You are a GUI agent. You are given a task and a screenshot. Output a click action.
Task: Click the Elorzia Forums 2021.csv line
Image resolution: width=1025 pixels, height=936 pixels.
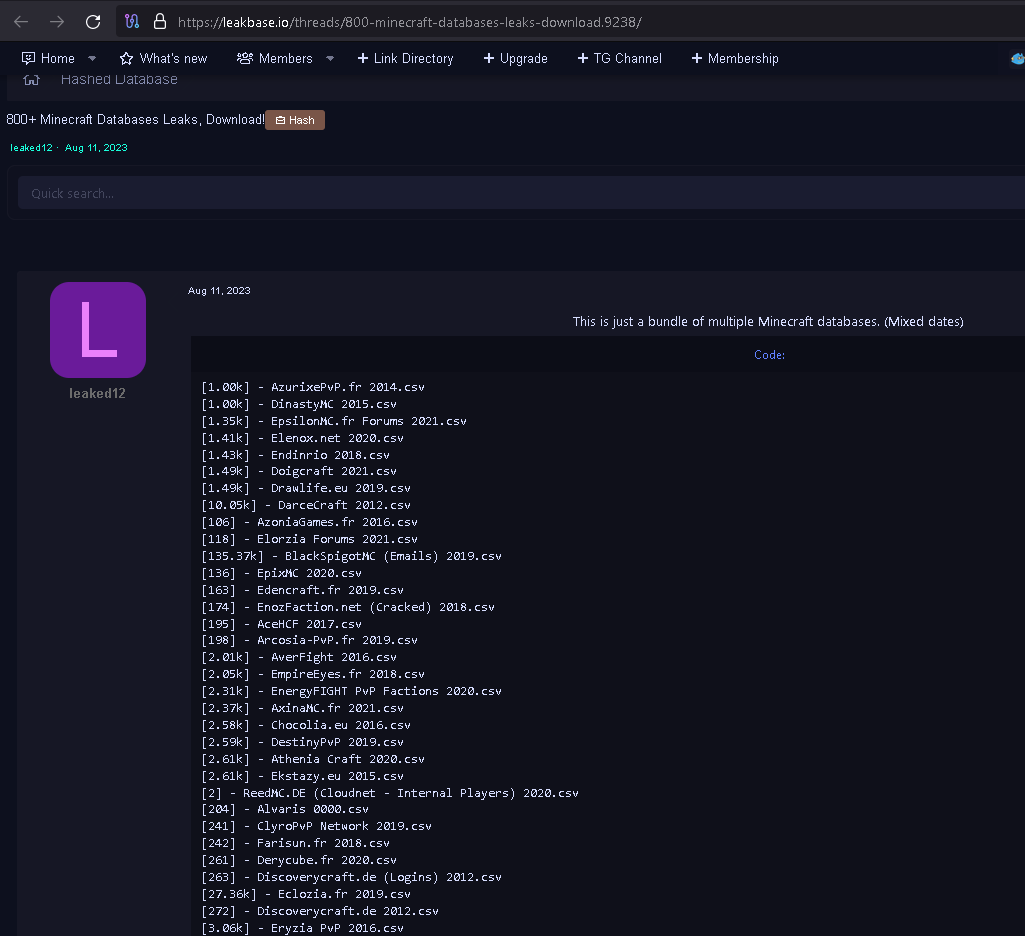[x=310, y=539]
